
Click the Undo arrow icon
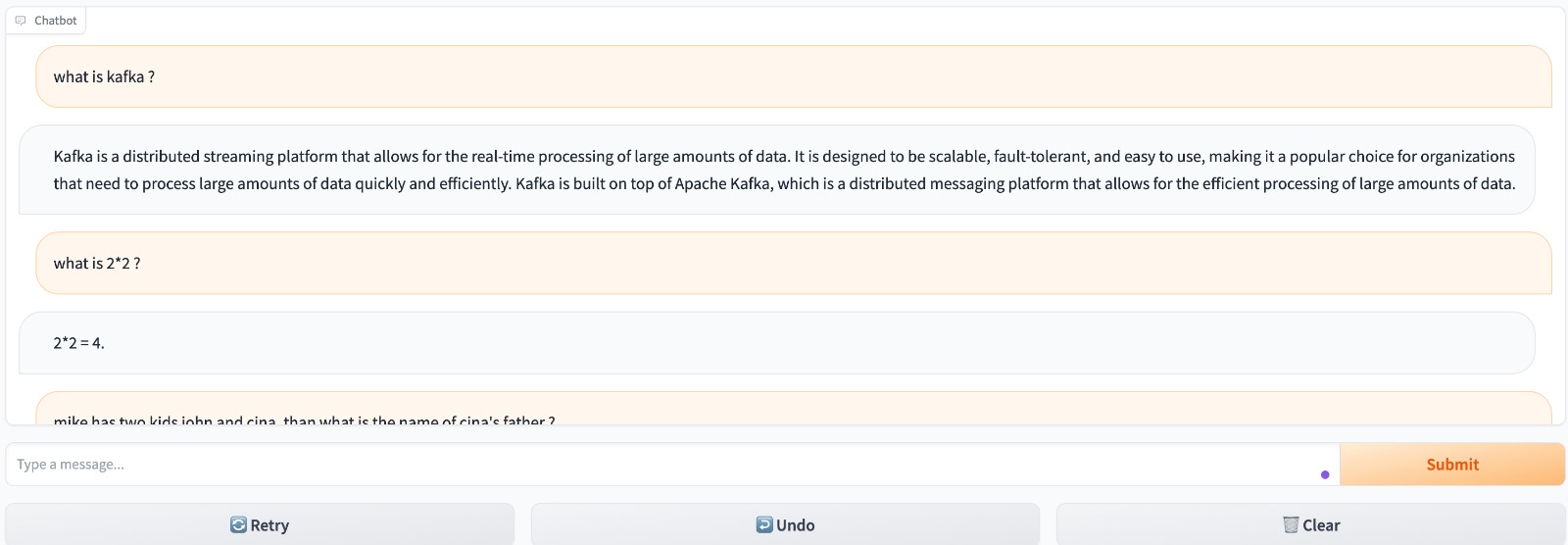764,525
